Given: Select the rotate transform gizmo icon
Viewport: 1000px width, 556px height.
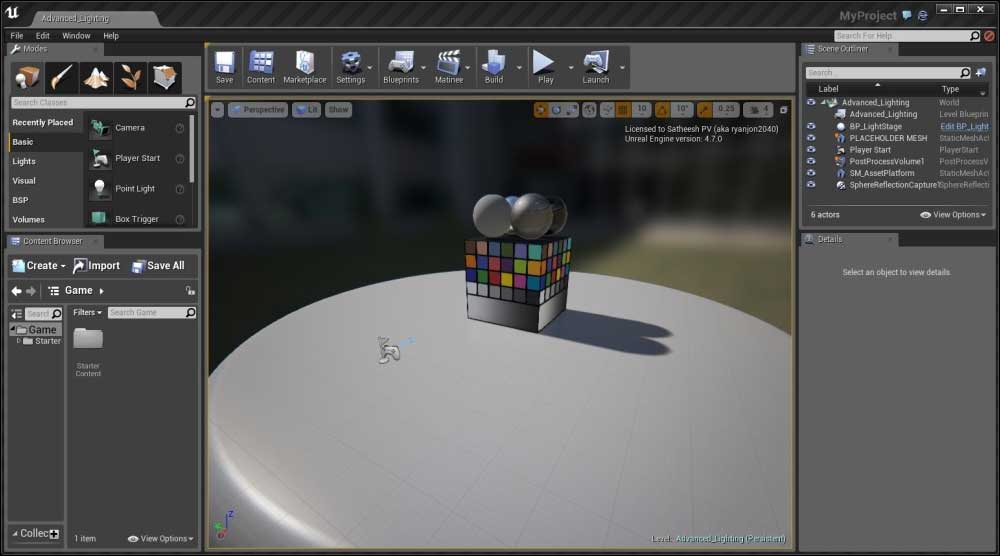Looking at the screenshot, I should coord(557,110).
